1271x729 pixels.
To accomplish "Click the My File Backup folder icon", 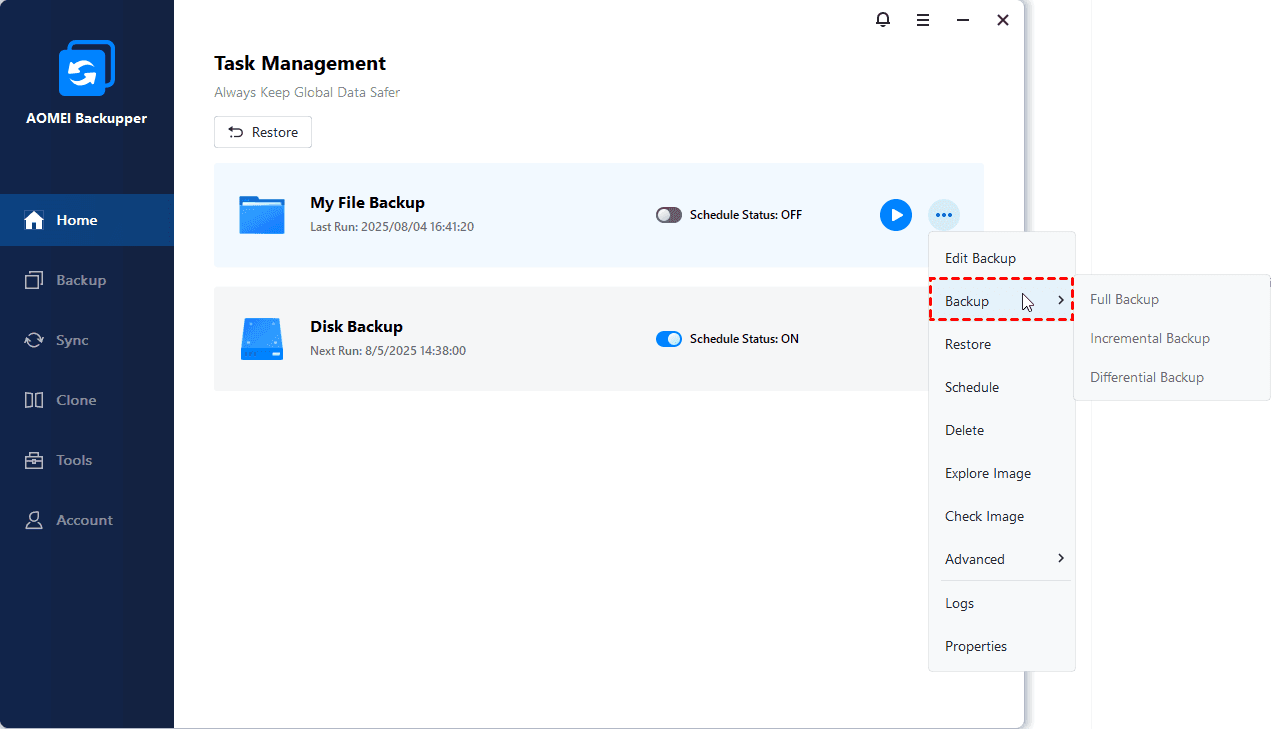I will 262,215.
